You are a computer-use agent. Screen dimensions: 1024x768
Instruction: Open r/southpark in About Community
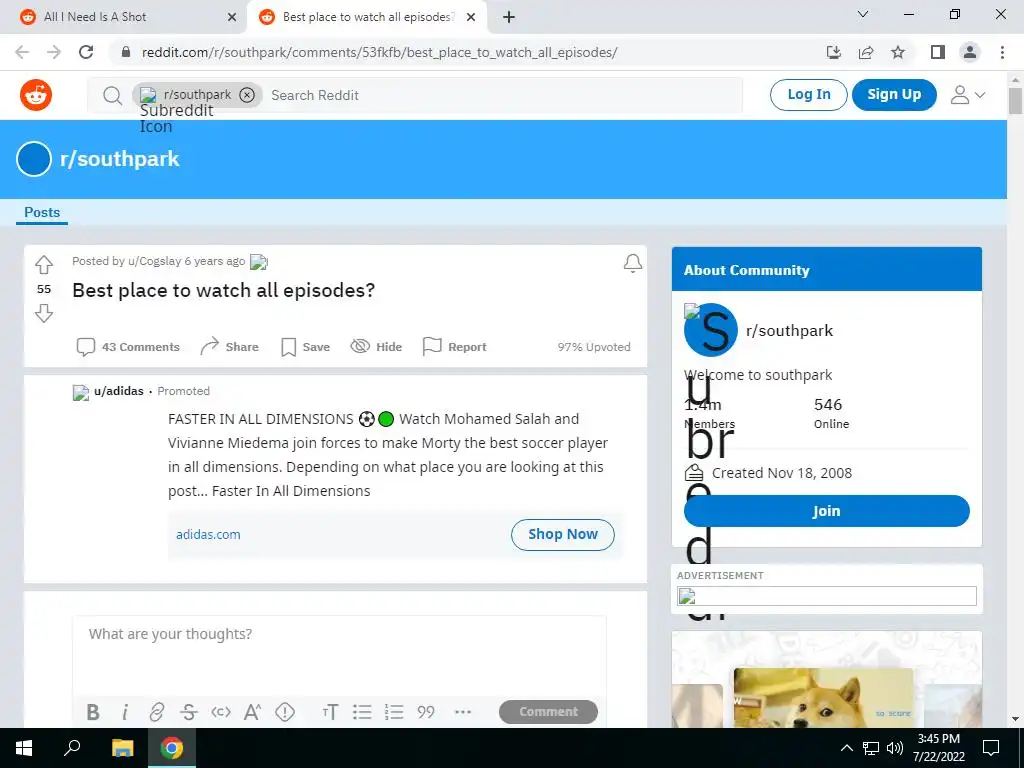click(790, 331)
